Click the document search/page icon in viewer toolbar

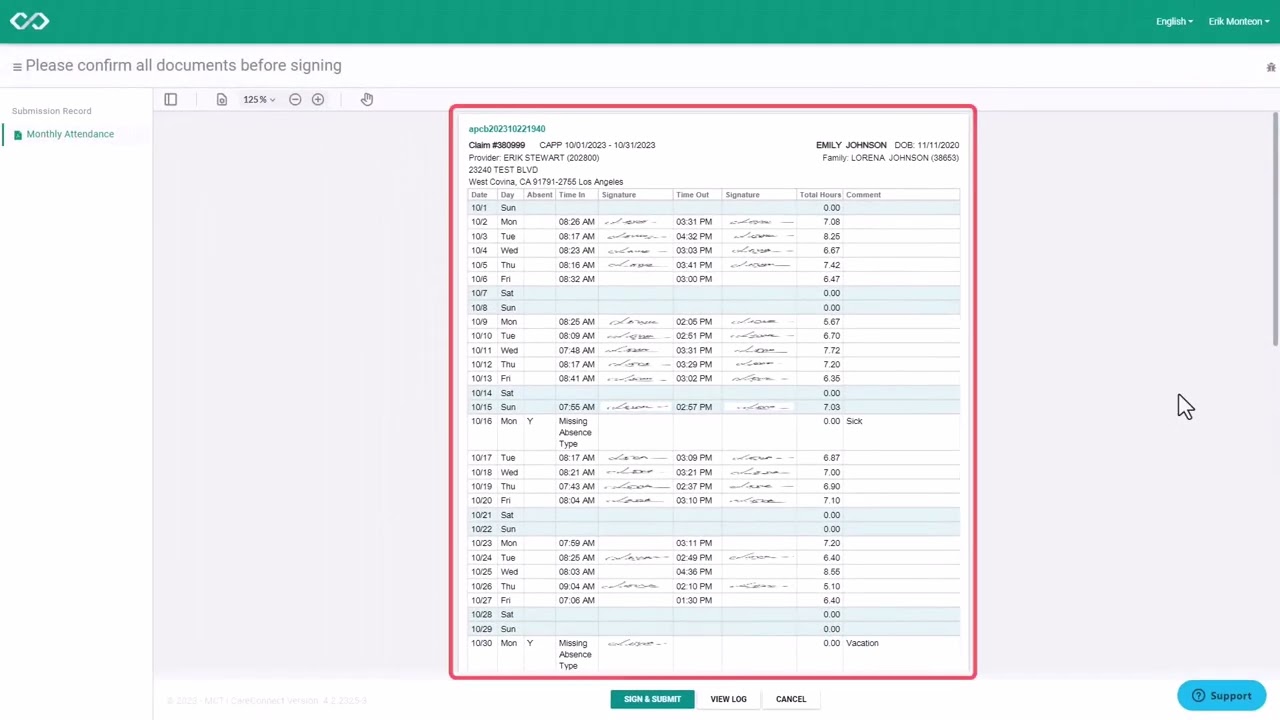(222, 100)
